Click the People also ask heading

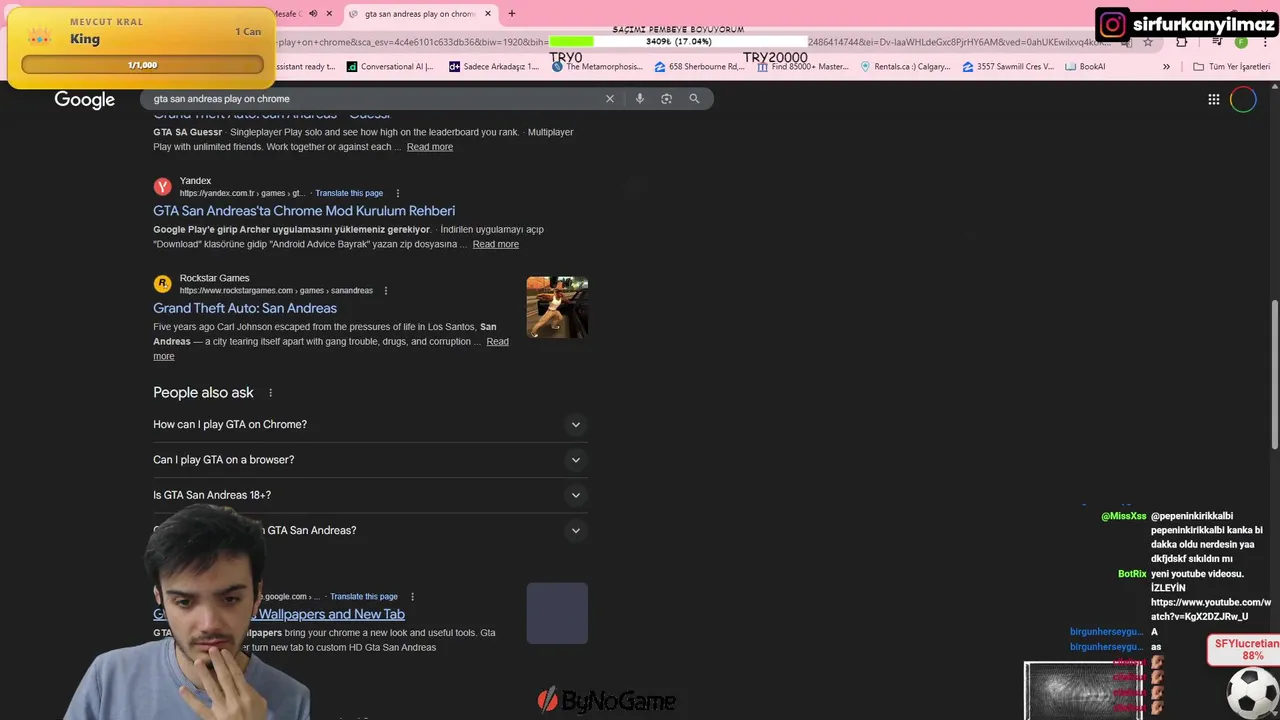point(203,393)
